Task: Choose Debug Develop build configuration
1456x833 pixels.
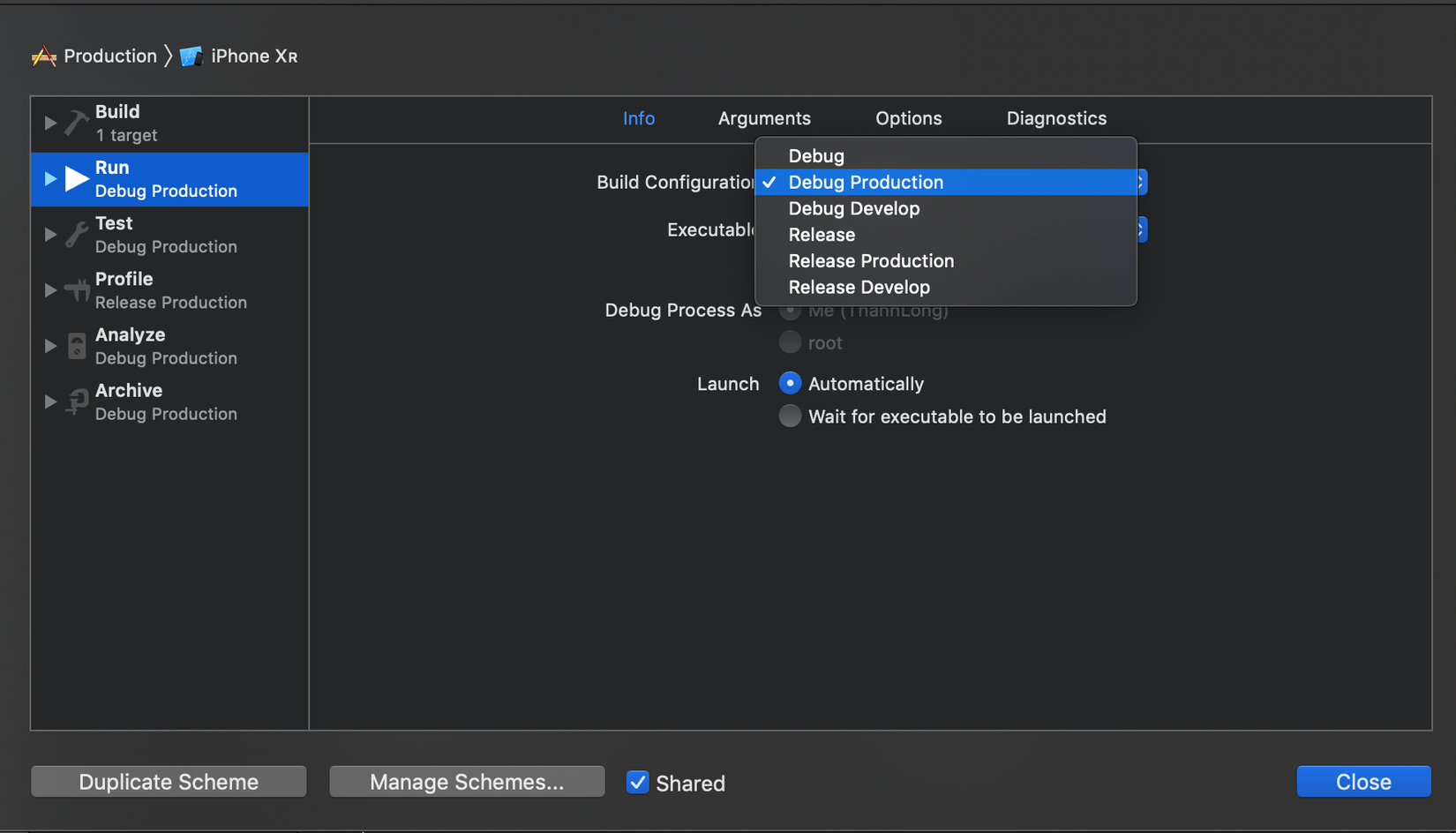Action: [x=854, y=209]
